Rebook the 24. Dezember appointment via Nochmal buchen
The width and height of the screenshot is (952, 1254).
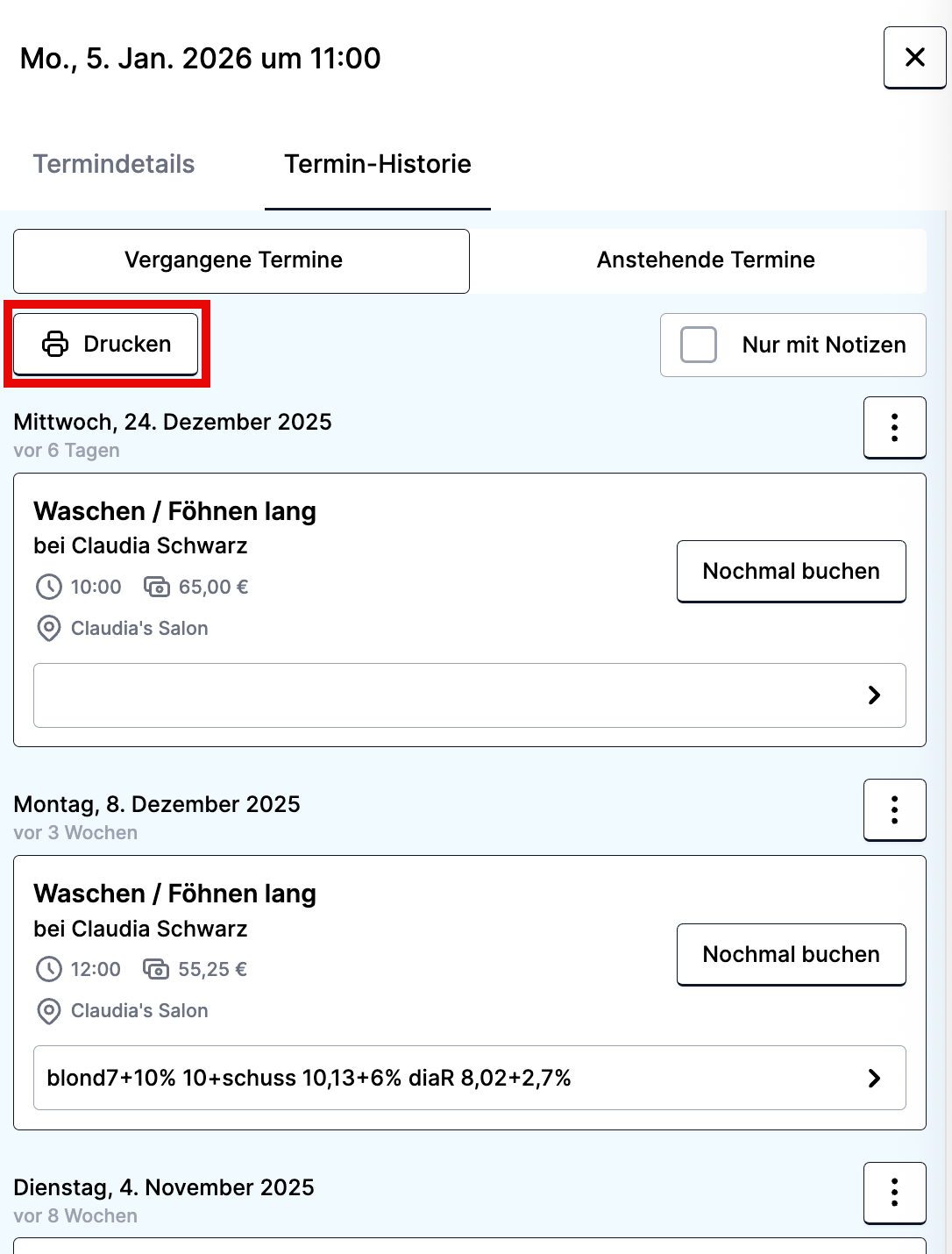(x=791, y=571)
